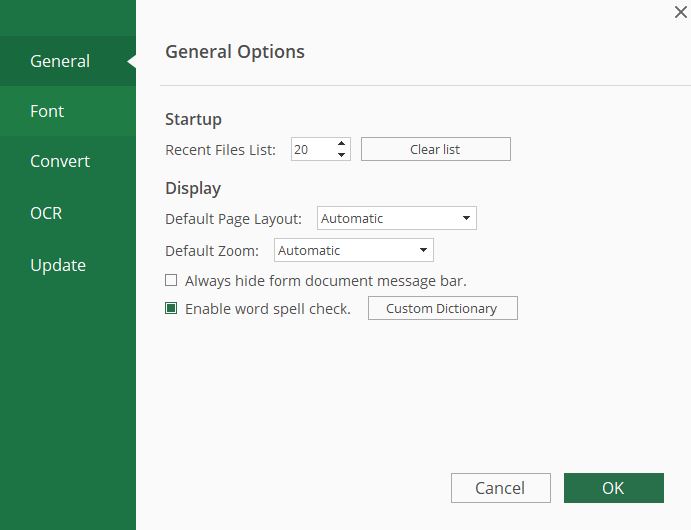Increase Recent Files List with up arrow
This screenshot has width=691, height=530.
coord(342,144)
